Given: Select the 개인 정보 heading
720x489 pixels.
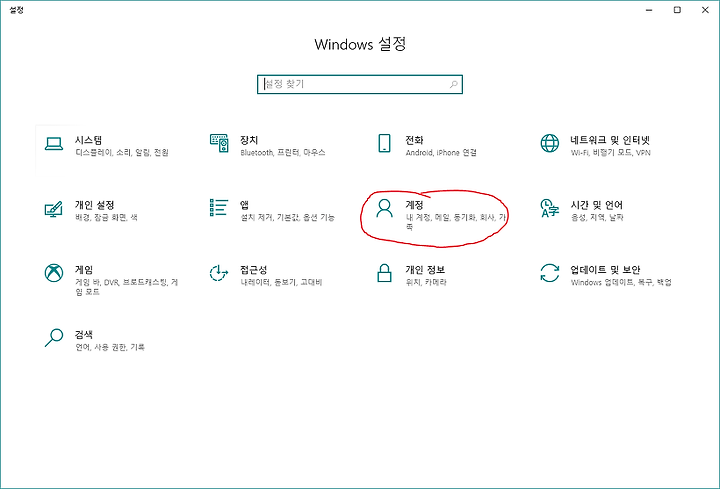Looking at the screenshot, I should point(425,270).
